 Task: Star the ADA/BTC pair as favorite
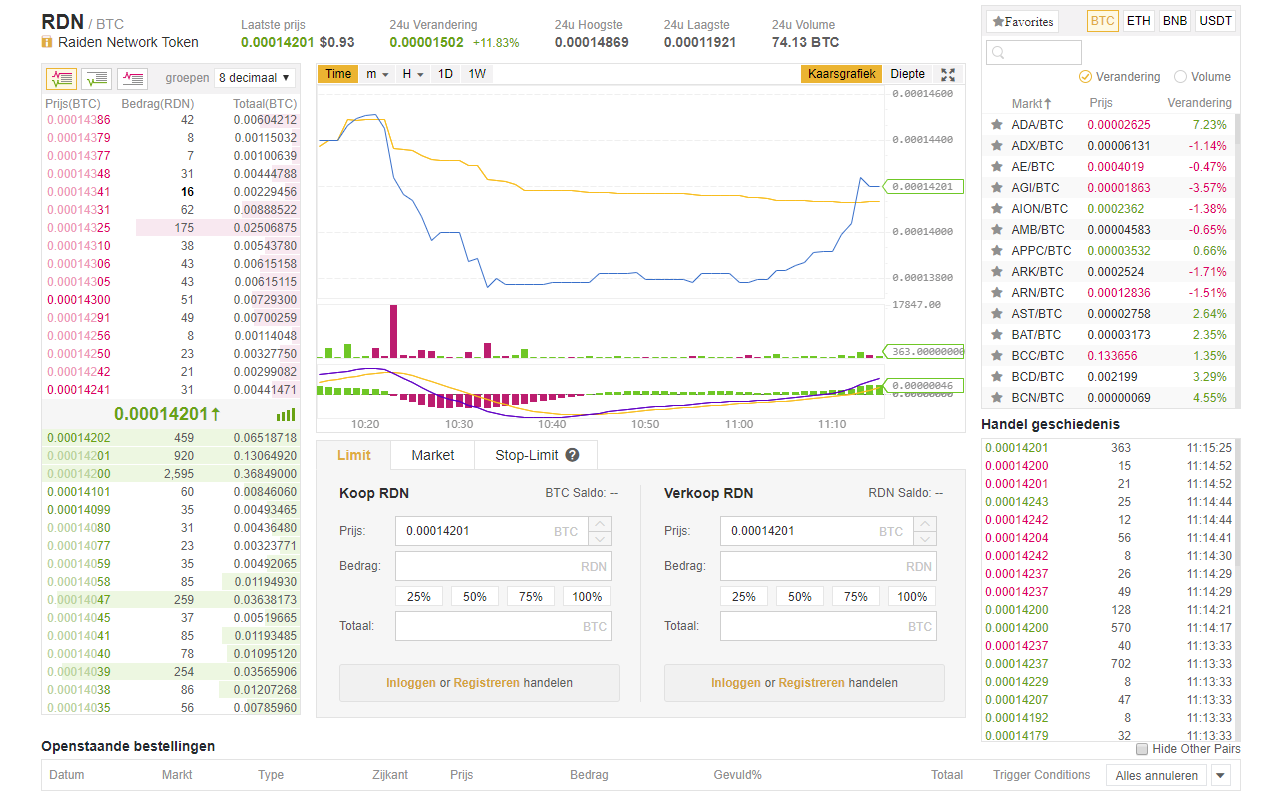[x=997, y=125]
